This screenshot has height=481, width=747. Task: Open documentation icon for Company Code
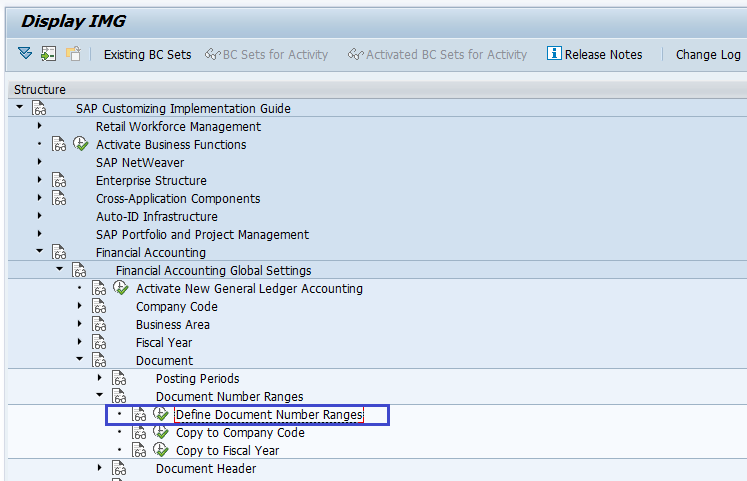(x=99, y=306)
